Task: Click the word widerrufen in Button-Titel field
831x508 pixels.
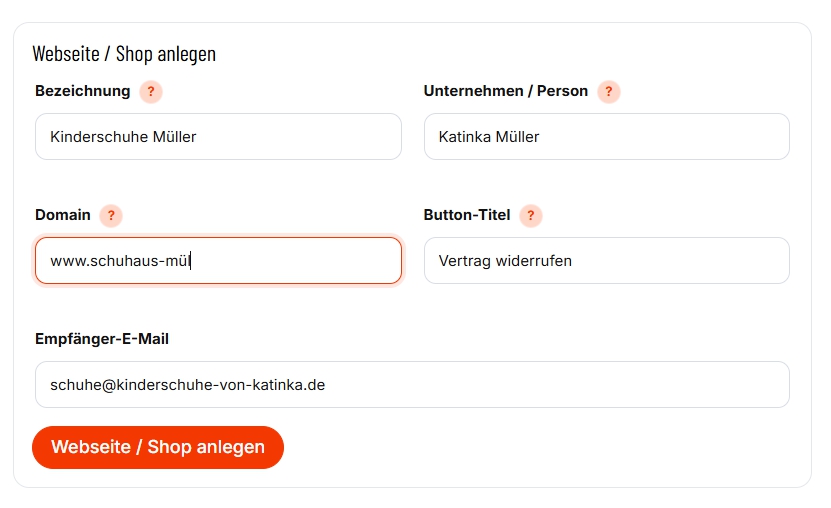Action: (537, 261)
